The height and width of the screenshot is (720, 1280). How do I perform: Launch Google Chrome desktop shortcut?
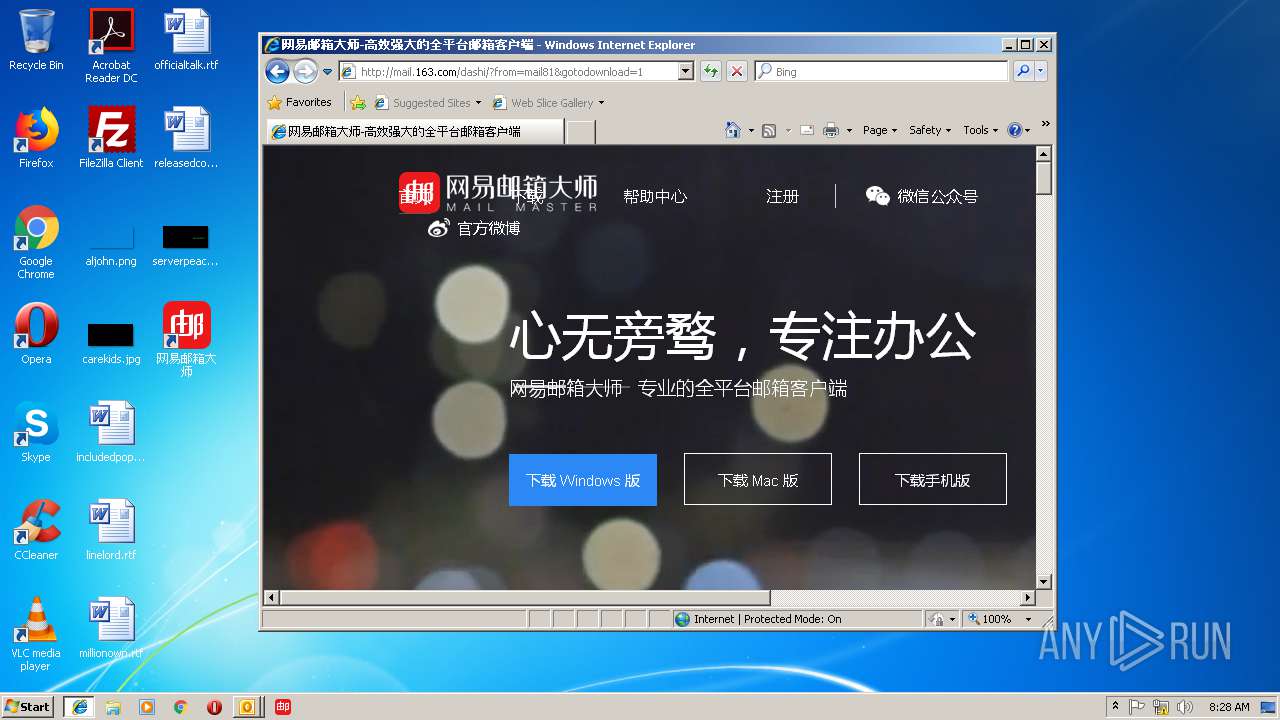[36, 242]
